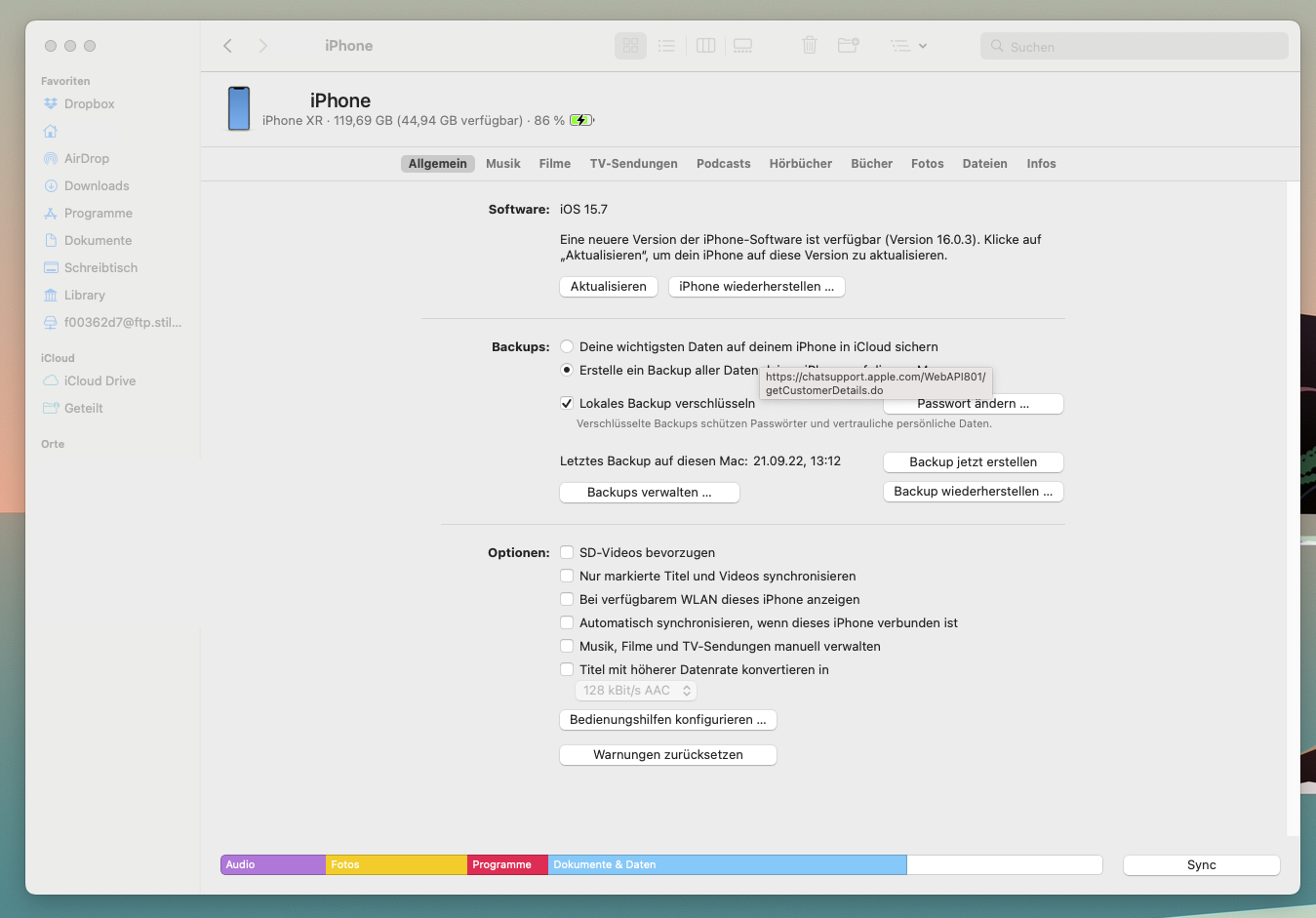This screenshot has width=1316, height=918.
Task: Select the Allgemein tab
Action: point(437,164)
